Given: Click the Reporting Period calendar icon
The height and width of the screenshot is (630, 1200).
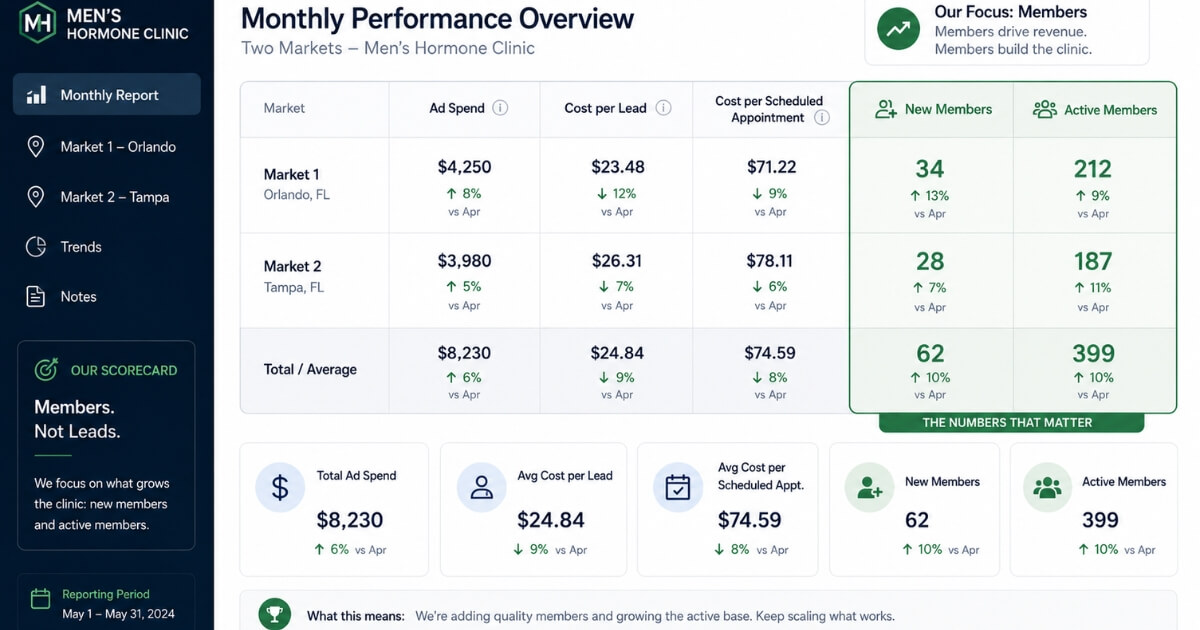Looking at the screenshot, I should [x=40, y=599].
